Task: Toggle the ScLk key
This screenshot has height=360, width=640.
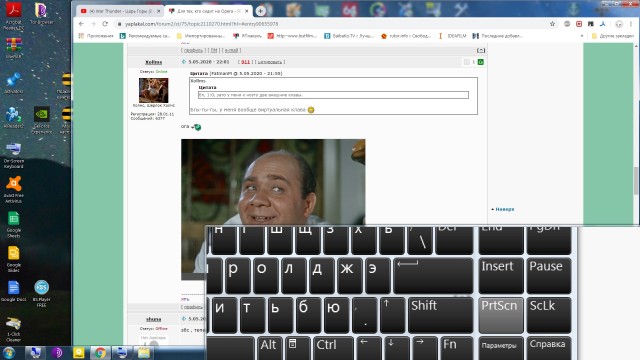Action: pyautogui.click(x=549, y=315)
